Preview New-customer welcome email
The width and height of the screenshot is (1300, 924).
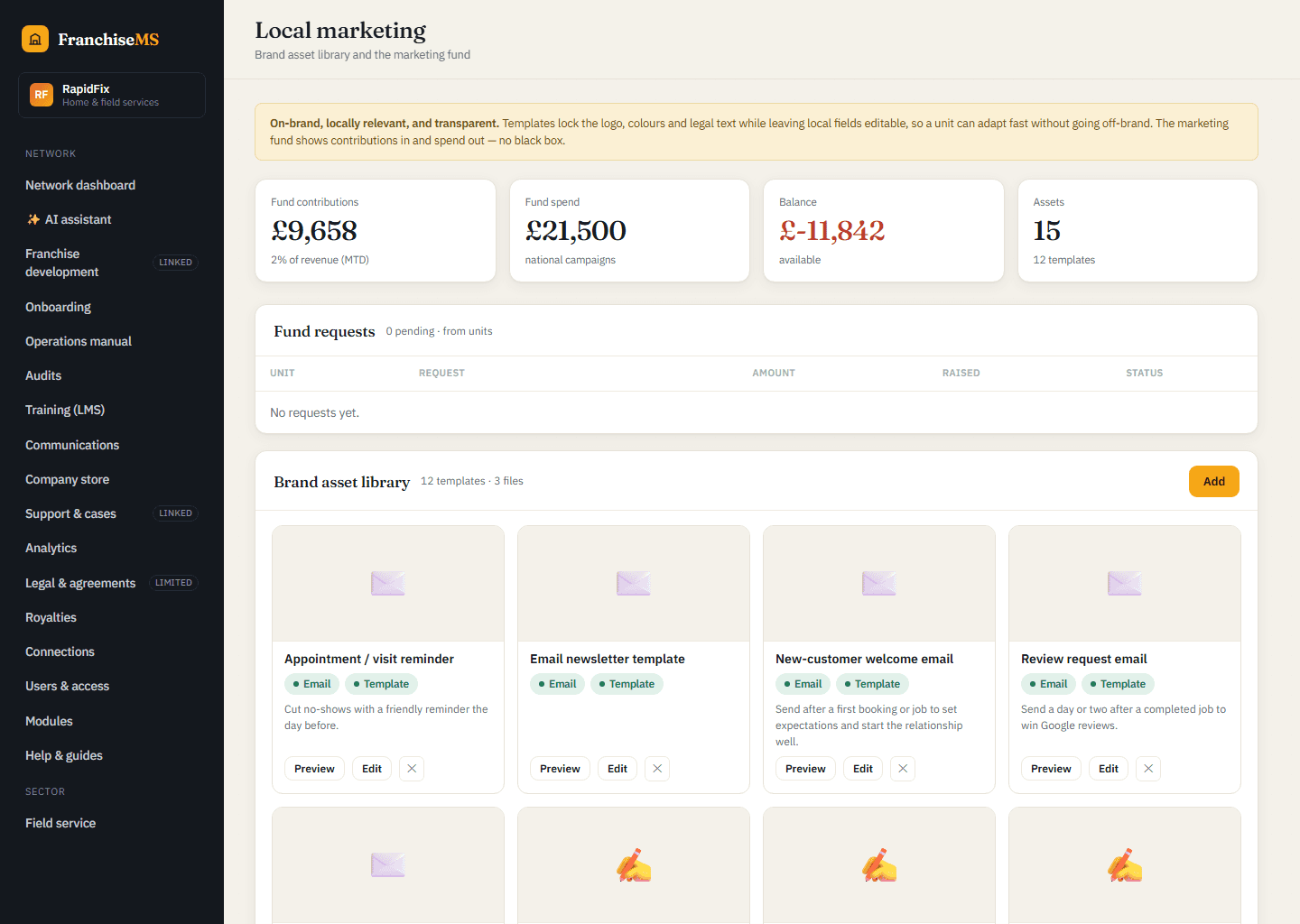(805, 769)
